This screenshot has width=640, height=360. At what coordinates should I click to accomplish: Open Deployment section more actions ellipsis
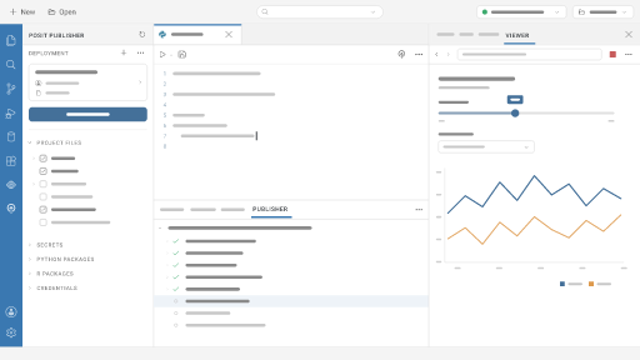click(x=140, y=53)
